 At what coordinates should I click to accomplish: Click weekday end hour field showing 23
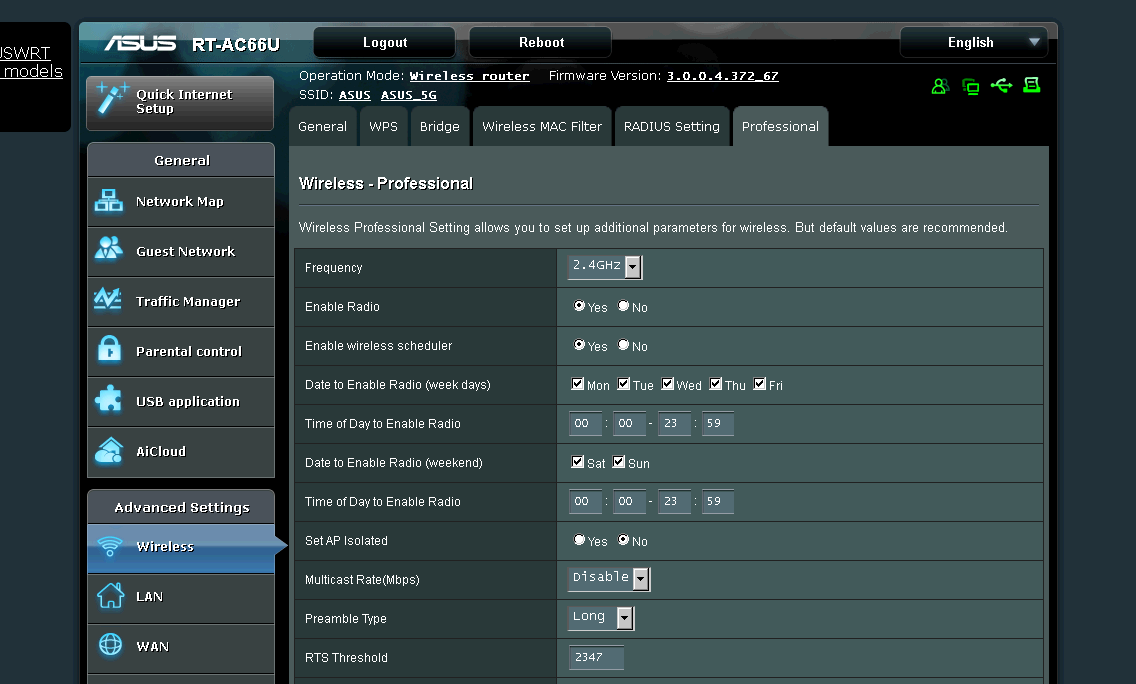point(674,423)
